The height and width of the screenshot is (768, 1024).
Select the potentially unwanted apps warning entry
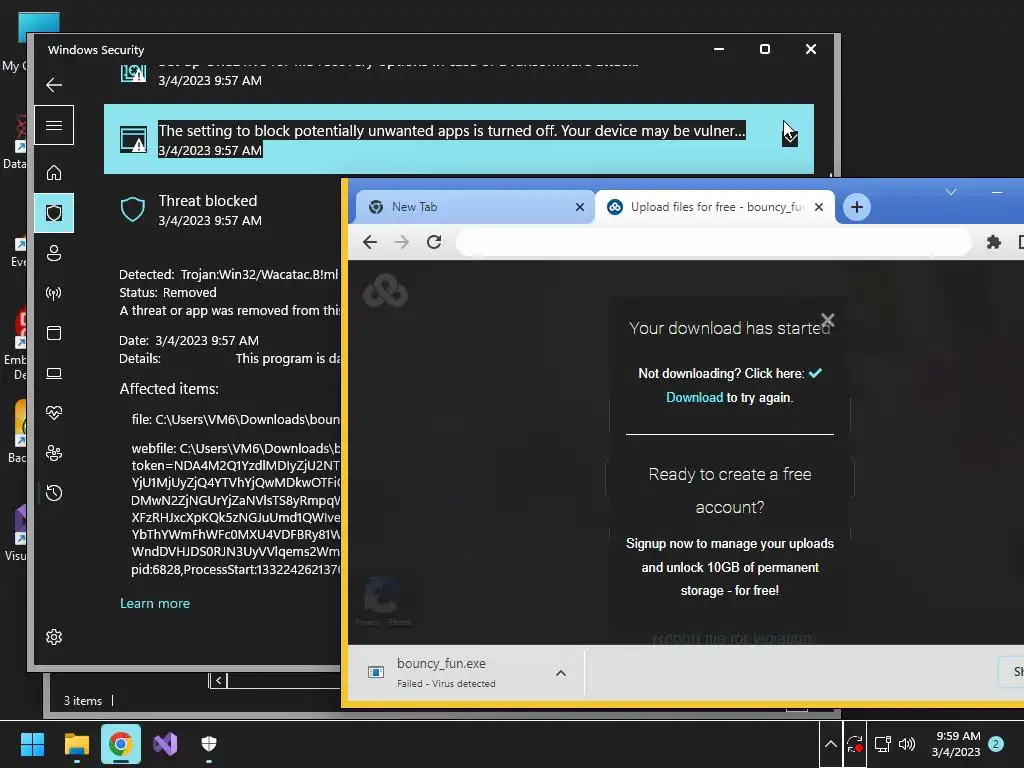(458, 139)
